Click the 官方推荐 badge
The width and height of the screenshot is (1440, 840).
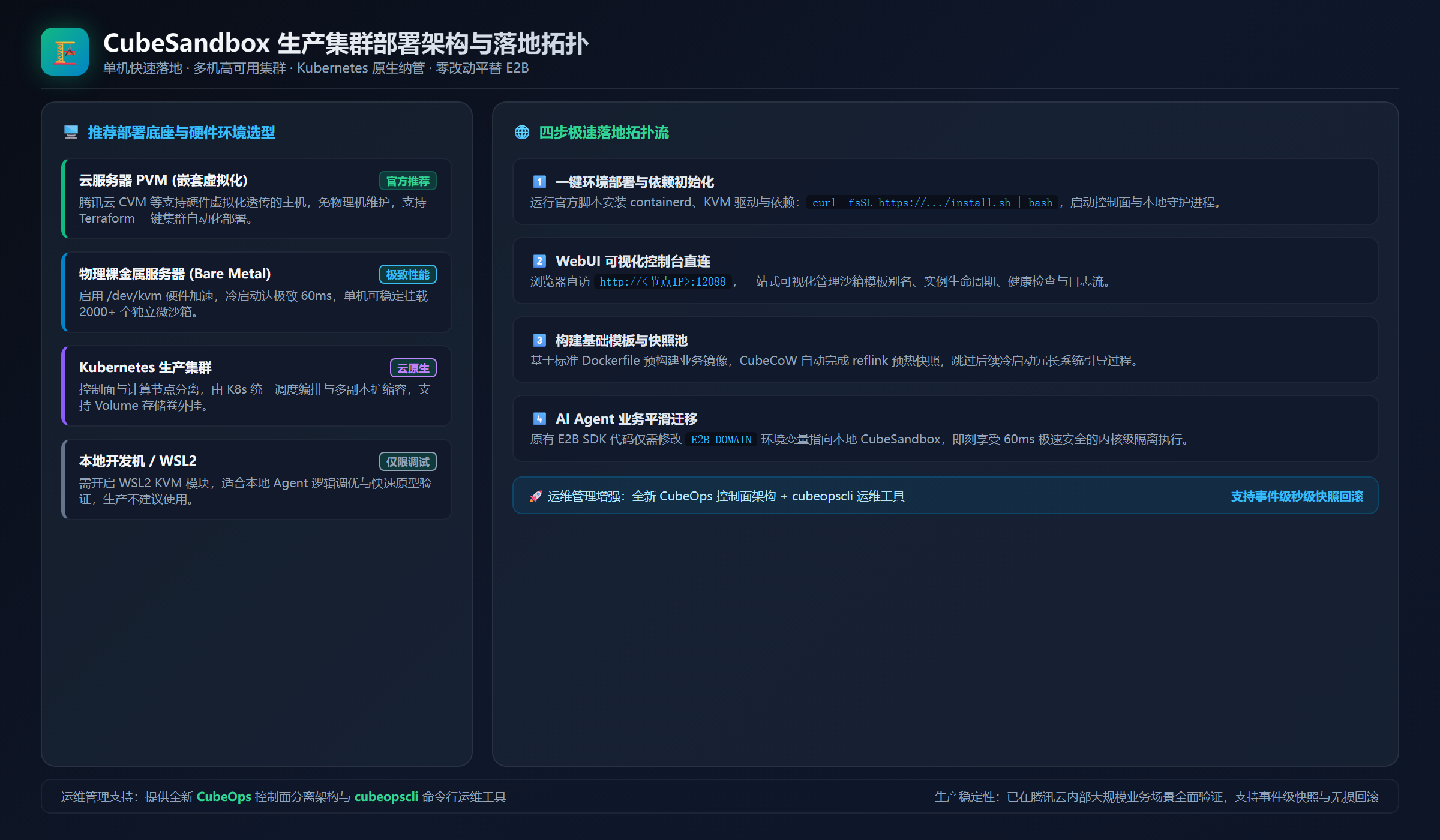(x=408, y=181)
